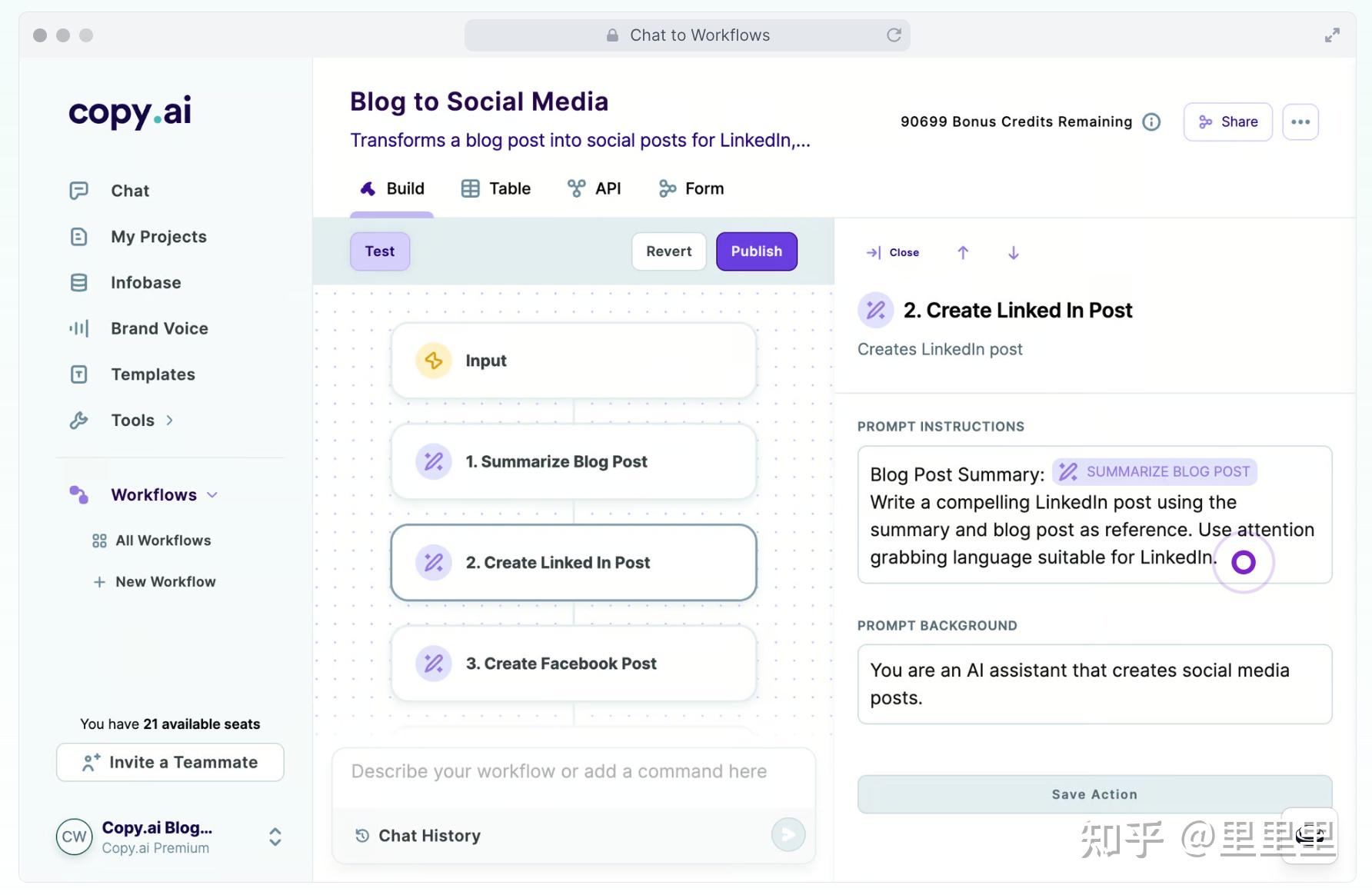This screenshot has width=1372, height=895.
Task: Open All Workflows list
Action: pyautogui.click(x=163, y=541)
